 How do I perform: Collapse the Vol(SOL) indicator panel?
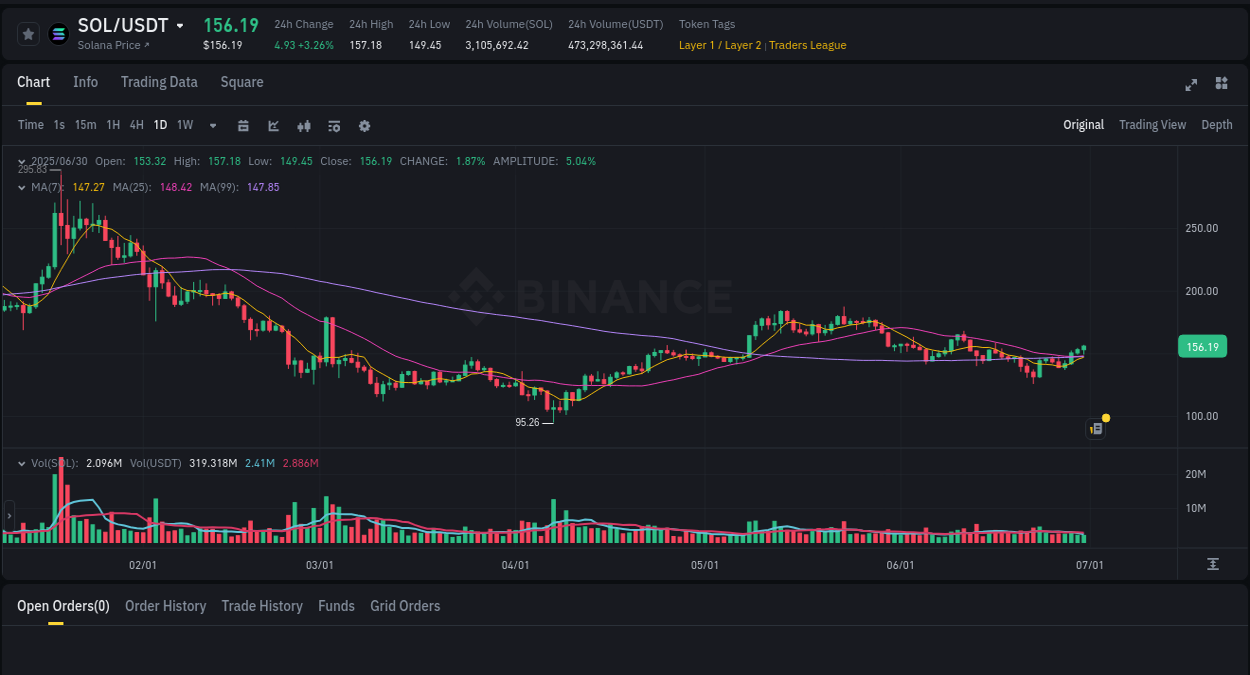click(x=22, y=463)
